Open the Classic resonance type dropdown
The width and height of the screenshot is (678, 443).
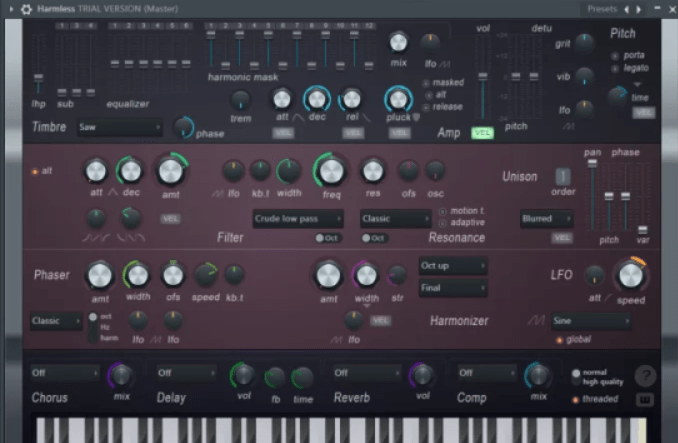click(395, 219)
